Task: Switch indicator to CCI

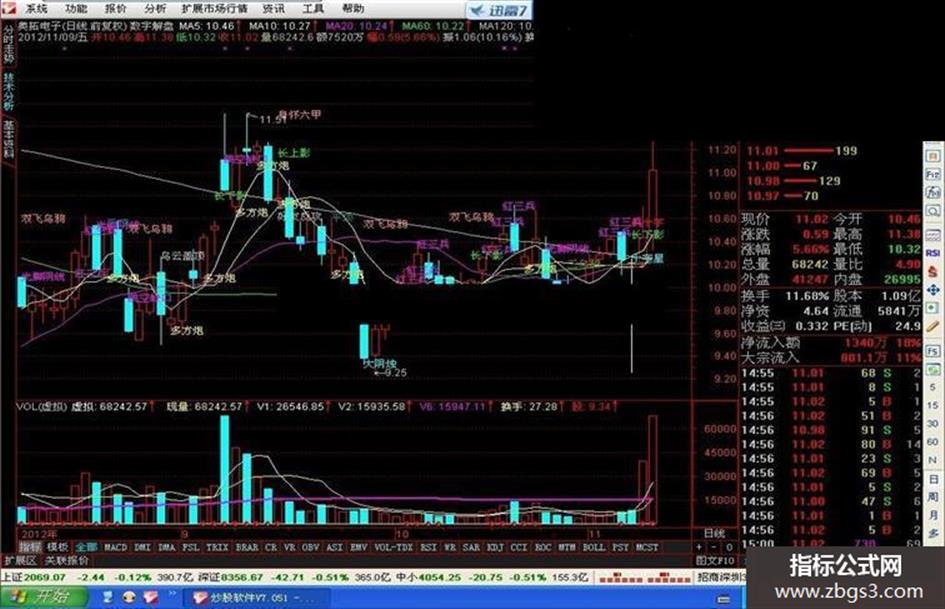Action: (x=518, y=547)
